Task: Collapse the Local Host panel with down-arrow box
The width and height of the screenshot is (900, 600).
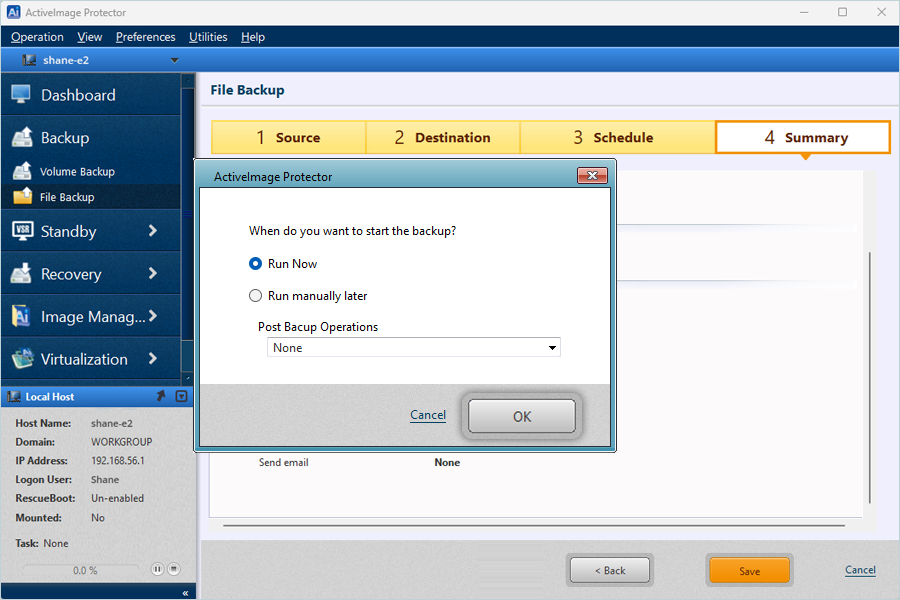Action: pos(181,396)
